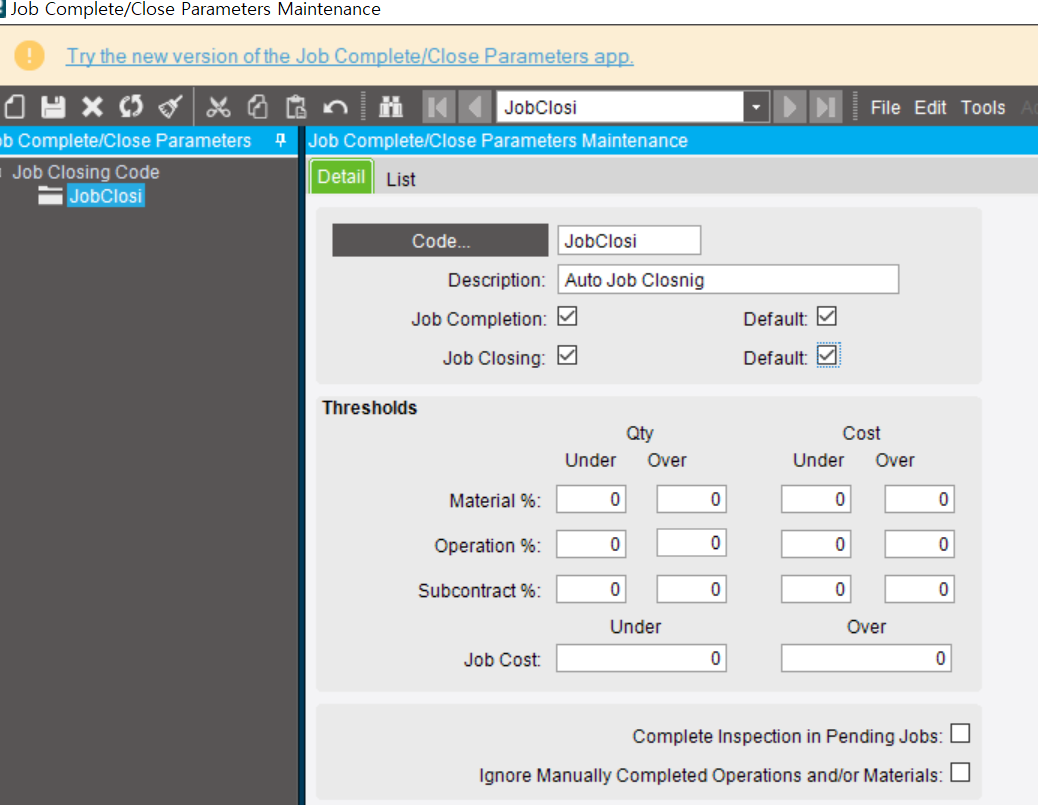
Task: Undo the last change with the Undo icon
Action: tap(336, 106)
